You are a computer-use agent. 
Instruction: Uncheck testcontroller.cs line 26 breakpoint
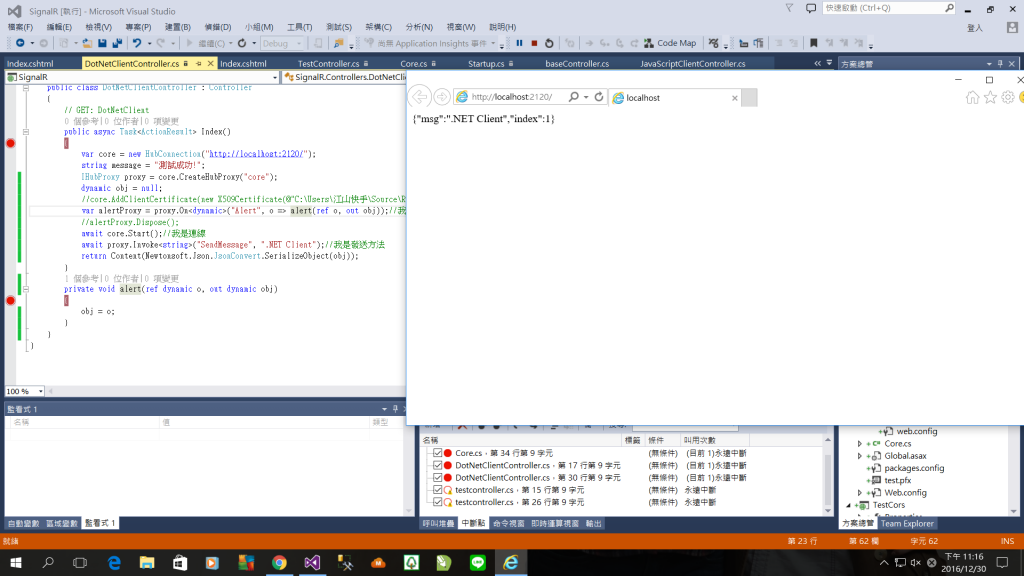point(438,502)
